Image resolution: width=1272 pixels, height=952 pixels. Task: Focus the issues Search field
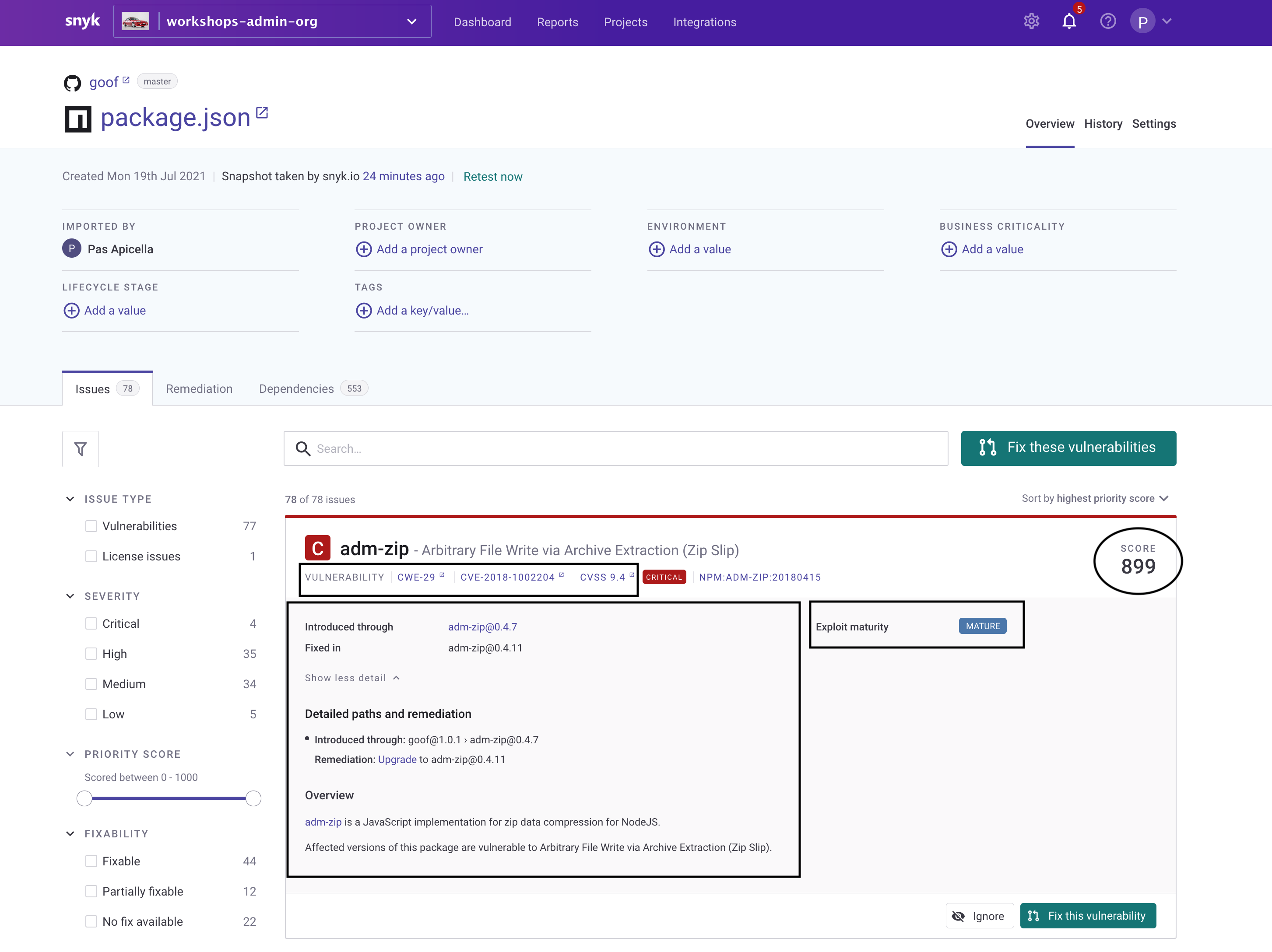pyautogui.click(x=615, y=448)
